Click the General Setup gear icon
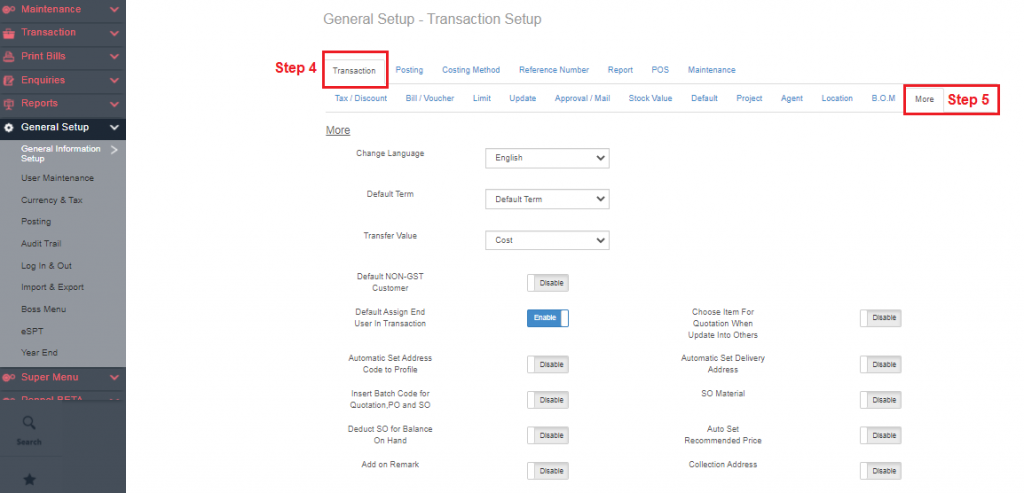The height and width of the screenshot is (493, 1024). 9,128
